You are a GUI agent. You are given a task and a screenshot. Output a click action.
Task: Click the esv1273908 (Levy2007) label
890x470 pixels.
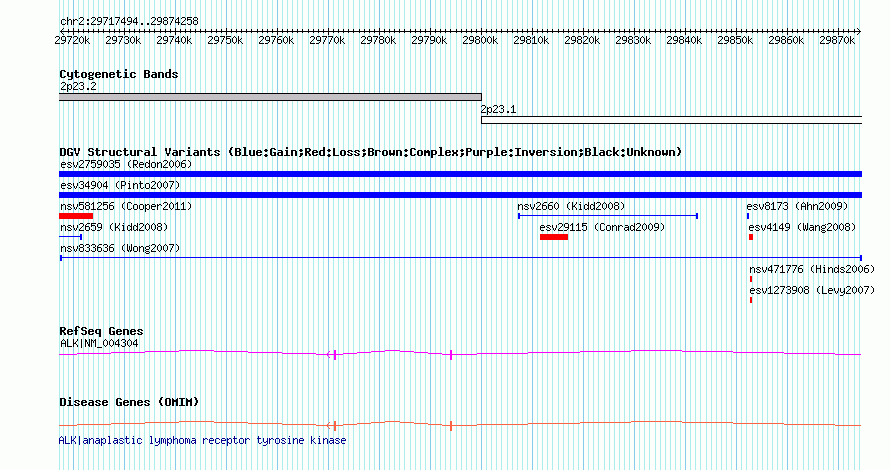[812, 290]
